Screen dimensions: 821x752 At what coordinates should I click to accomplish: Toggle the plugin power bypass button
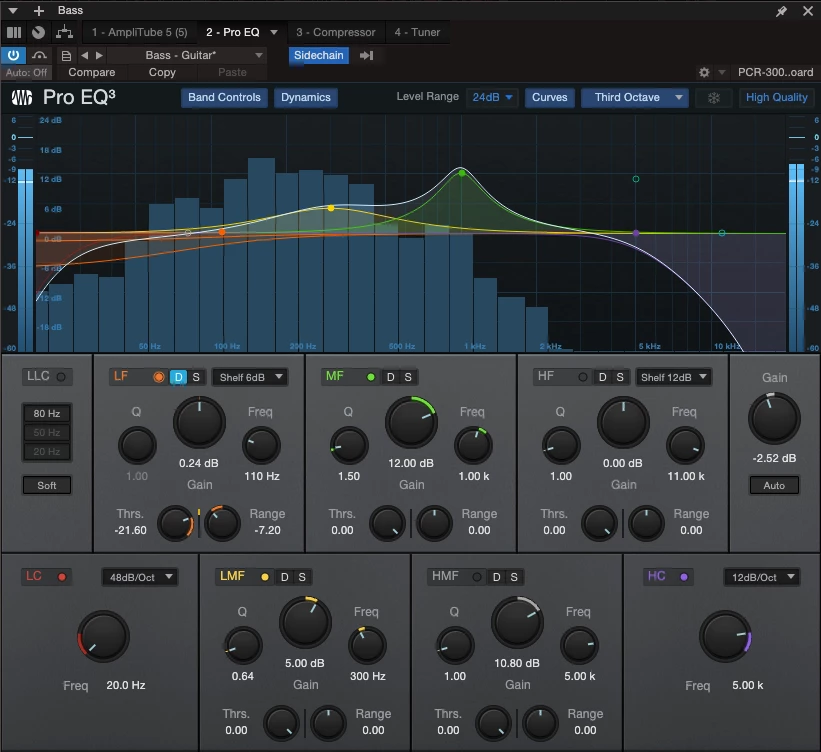click(x=14, y=56)
